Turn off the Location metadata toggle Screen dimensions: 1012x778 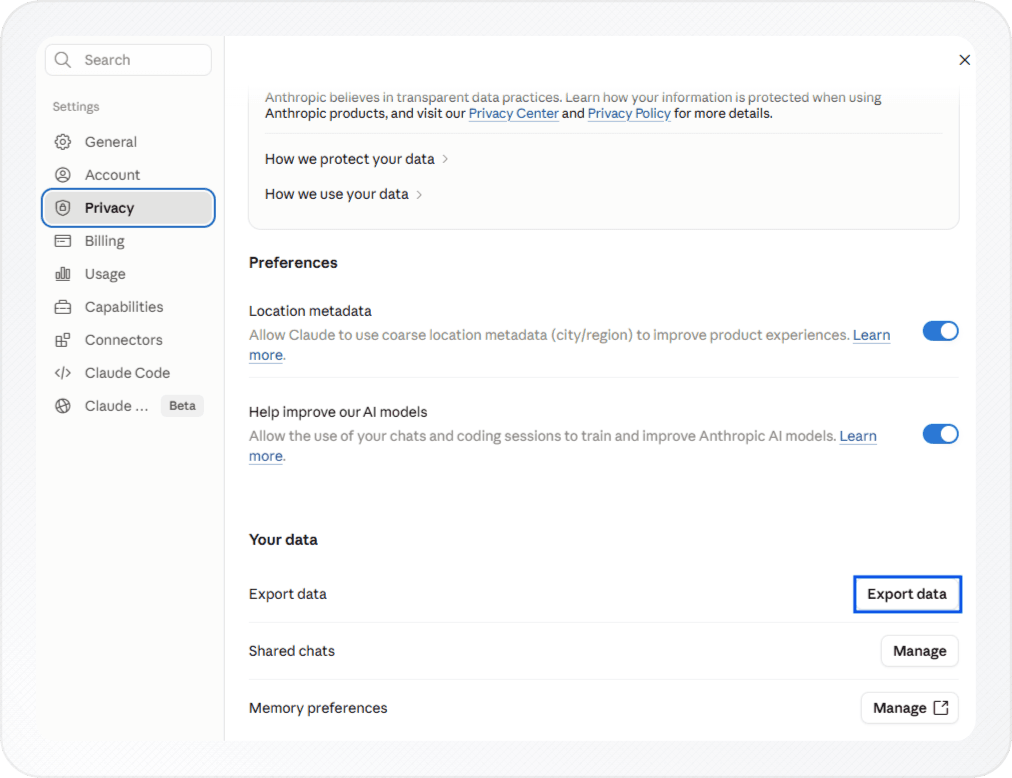(940, 331)
